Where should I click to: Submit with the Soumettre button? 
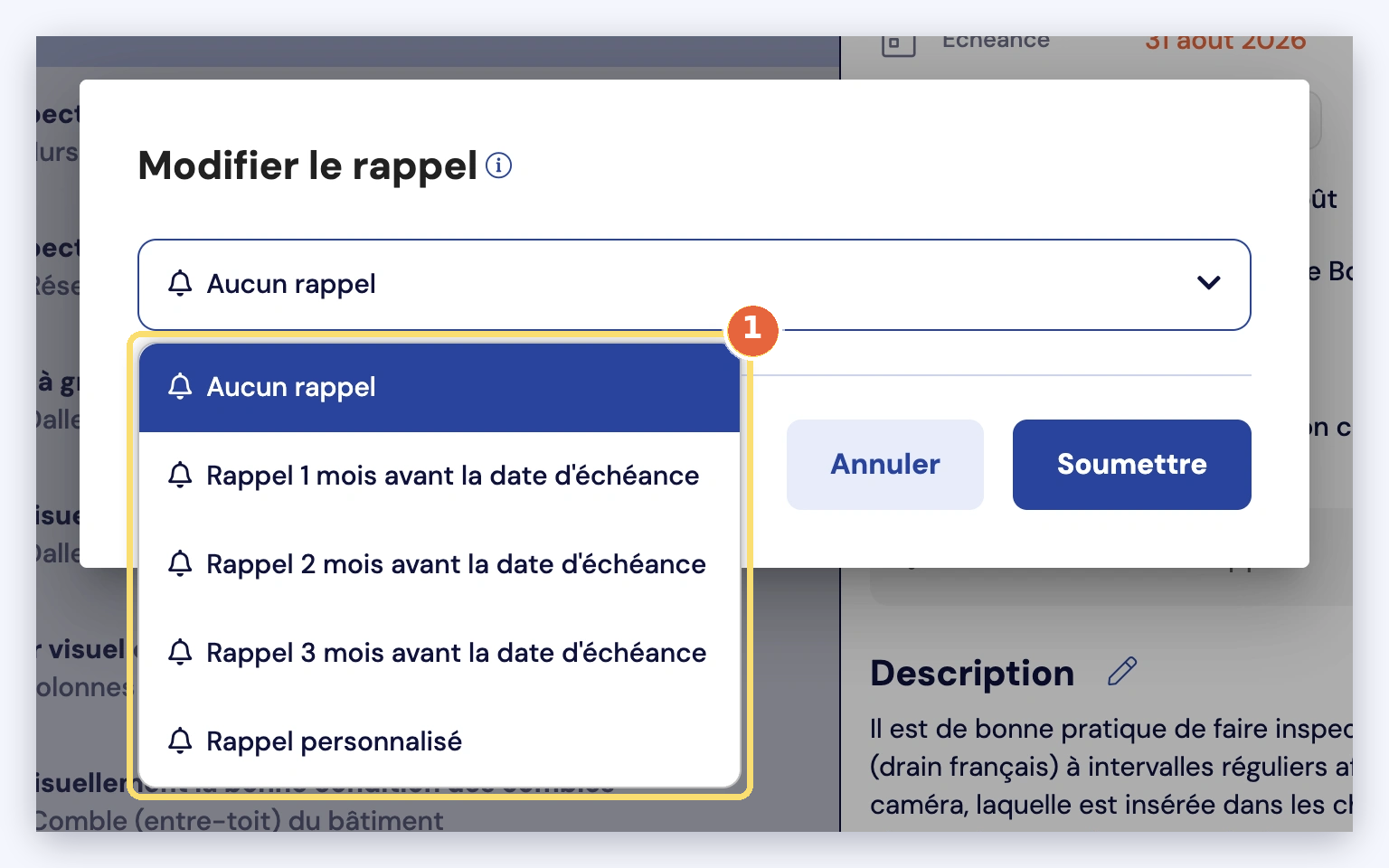(x=1132, y=465)
